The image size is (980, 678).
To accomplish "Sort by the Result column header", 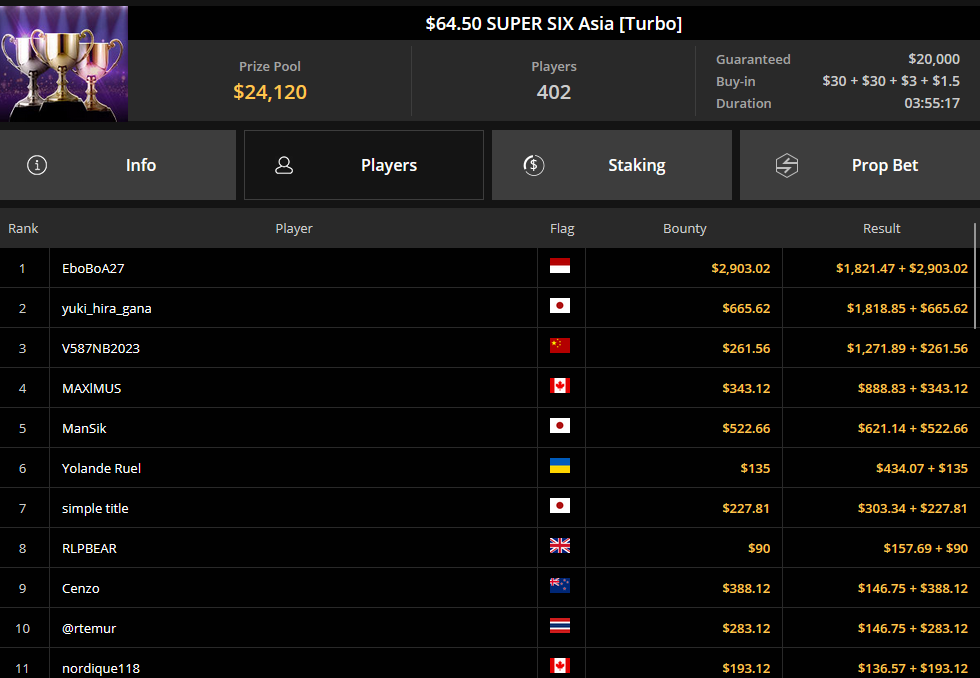I will 881,229.
